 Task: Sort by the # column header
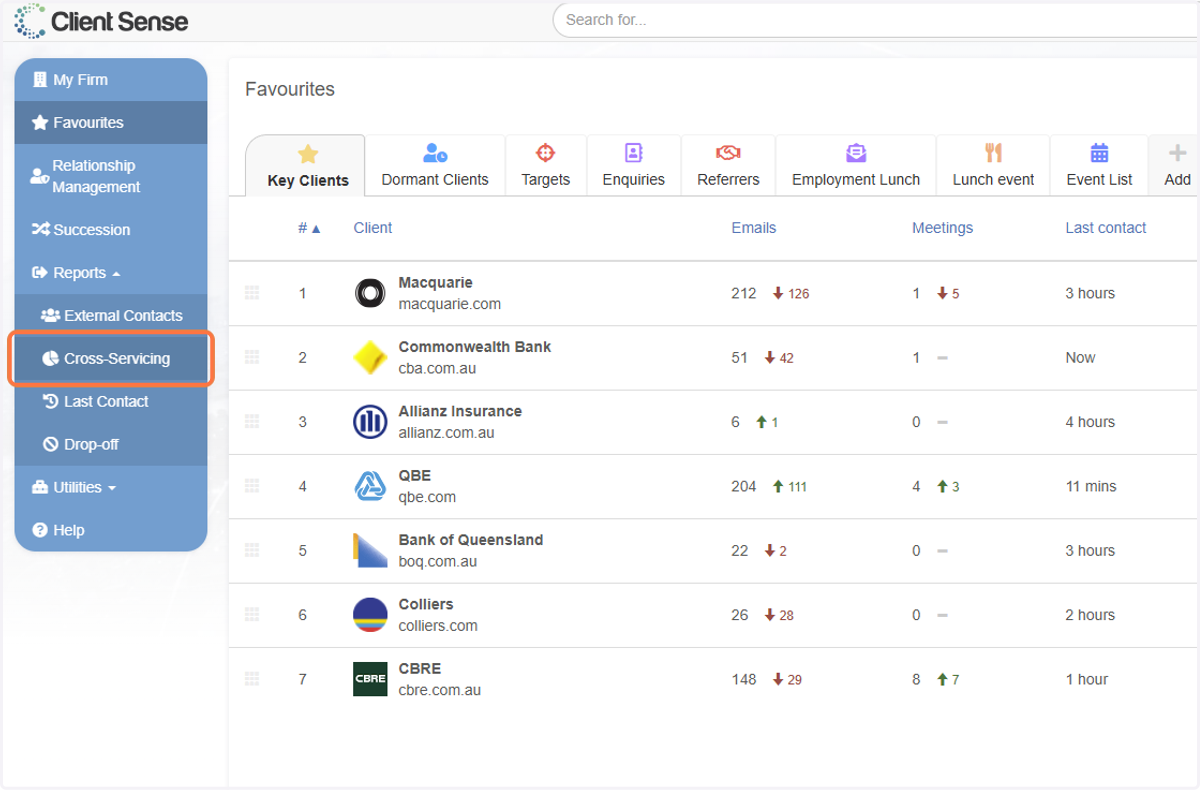pyautogui.click(x=309, y=228)
